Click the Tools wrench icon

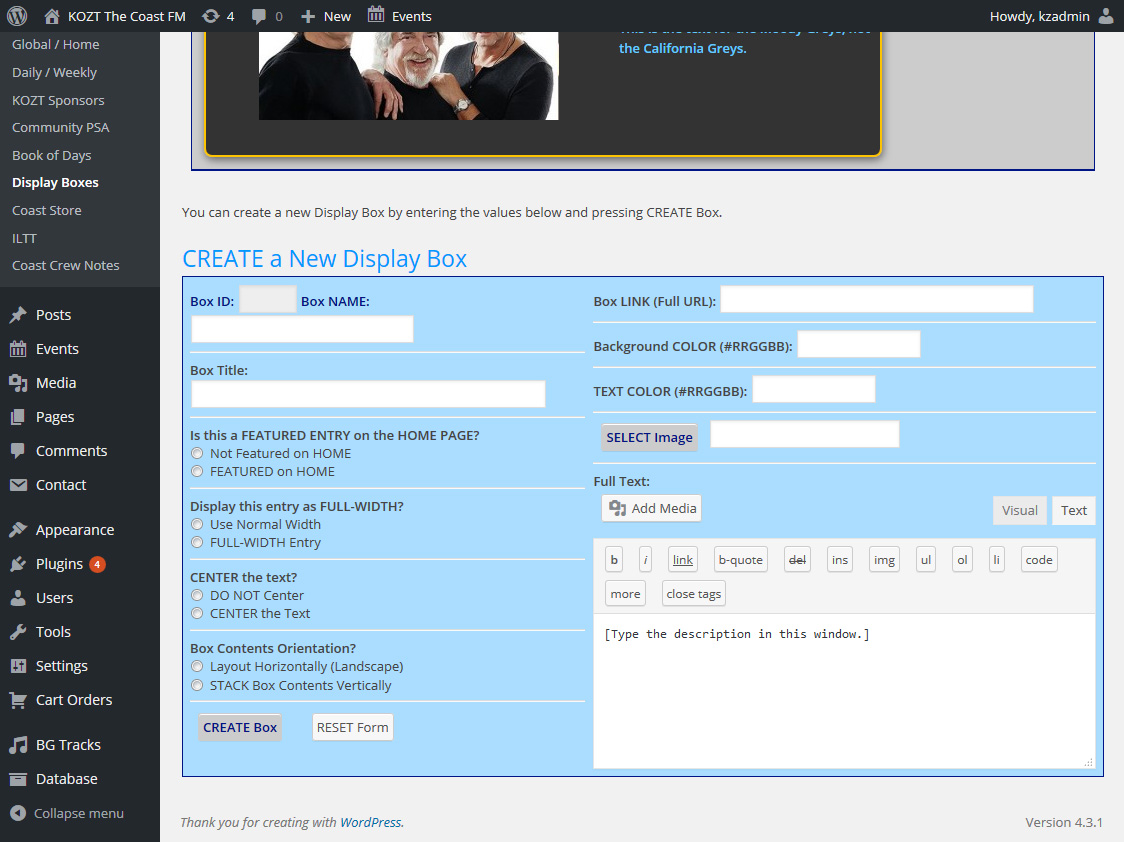tap(18, 632)
